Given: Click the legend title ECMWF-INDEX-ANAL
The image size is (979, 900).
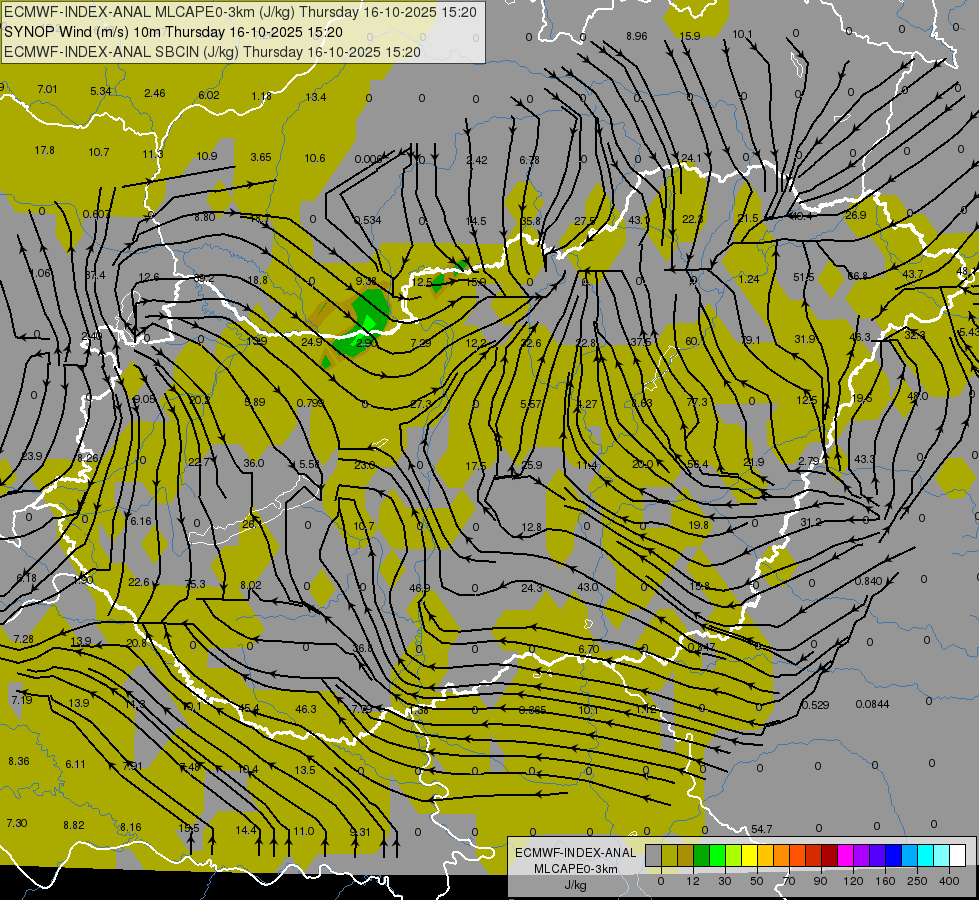Looking at the screenshot, I should (576, 853).
